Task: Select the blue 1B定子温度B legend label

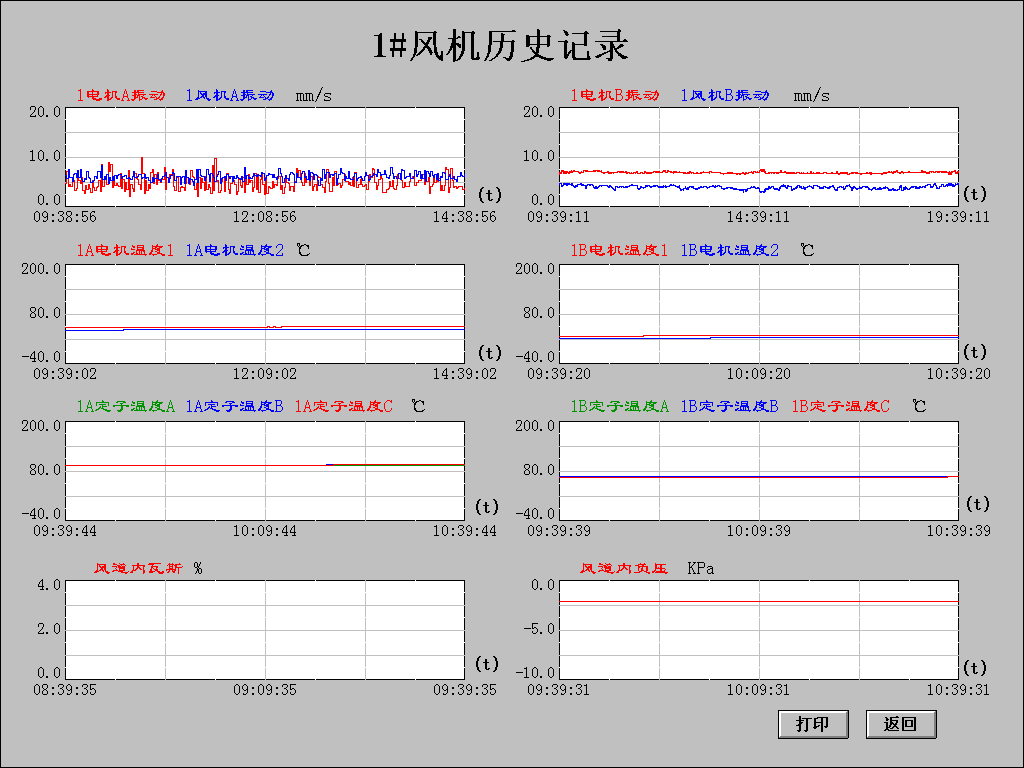Action: point(730,407)
